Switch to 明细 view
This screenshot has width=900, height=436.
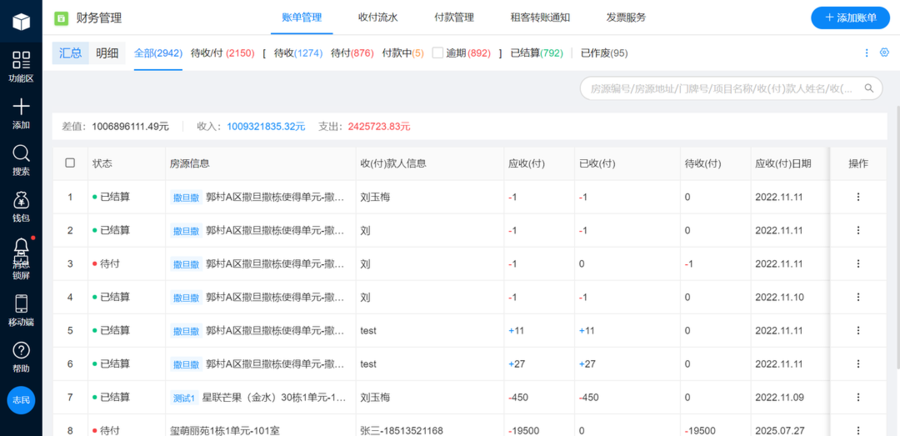107,53
